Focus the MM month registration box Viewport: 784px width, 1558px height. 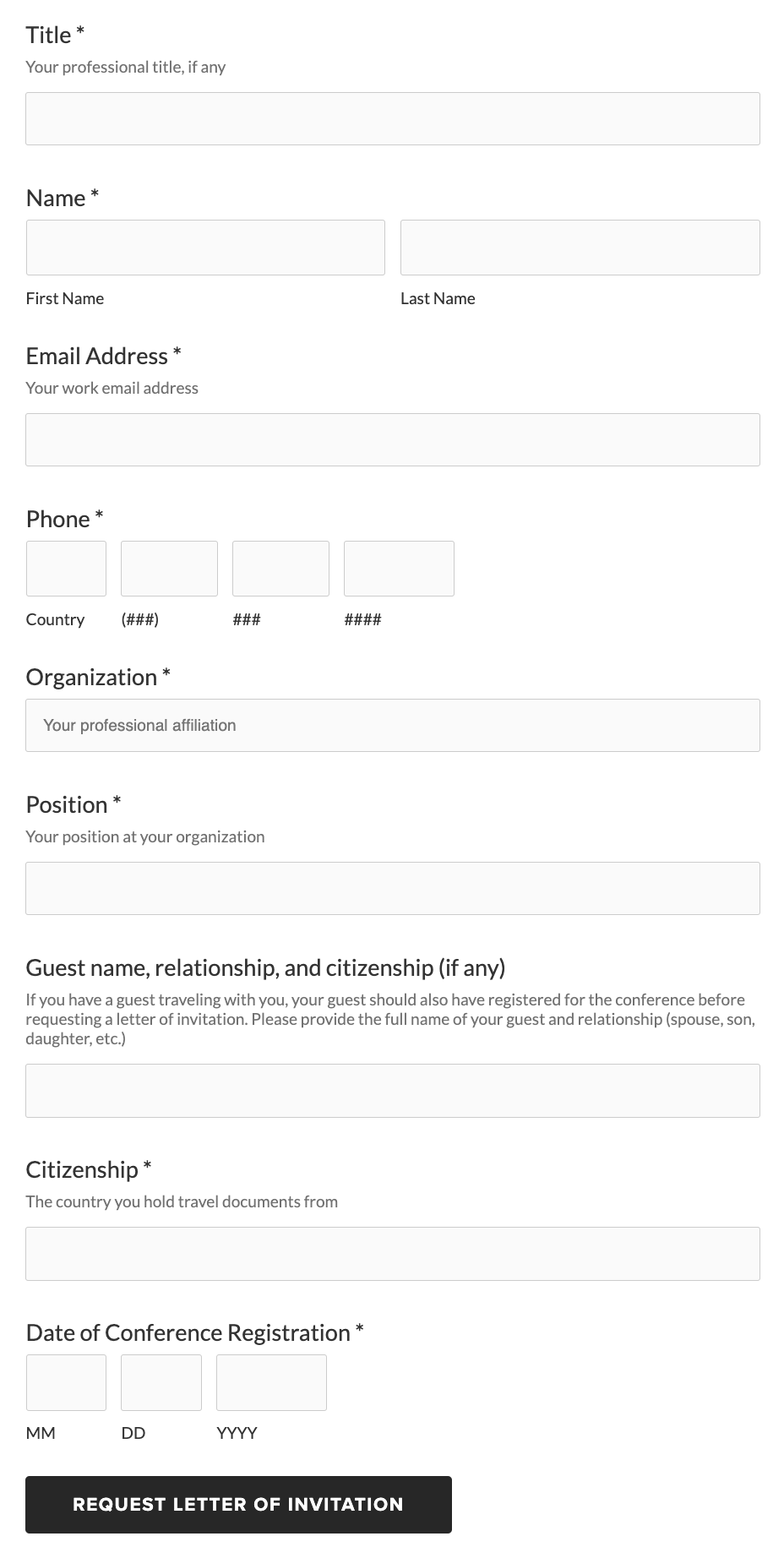[x=66, y=1382]
